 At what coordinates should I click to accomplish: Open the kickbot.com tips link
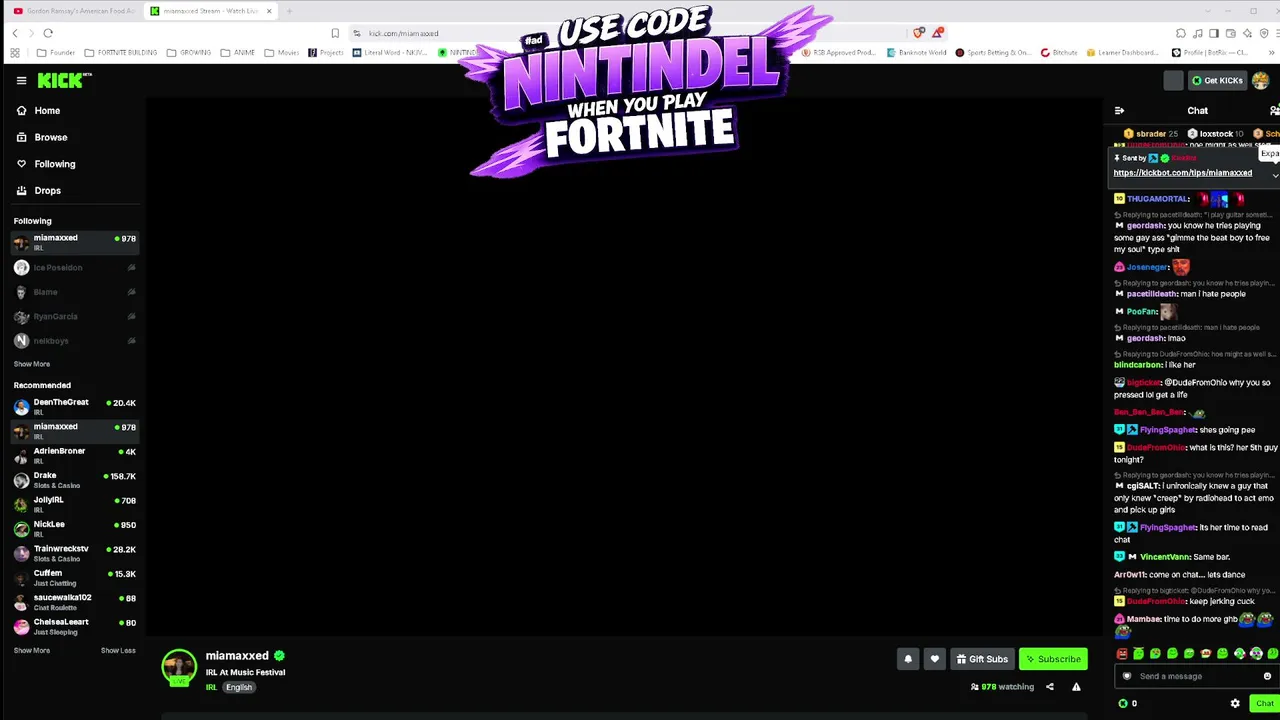tap(1183, 173)
